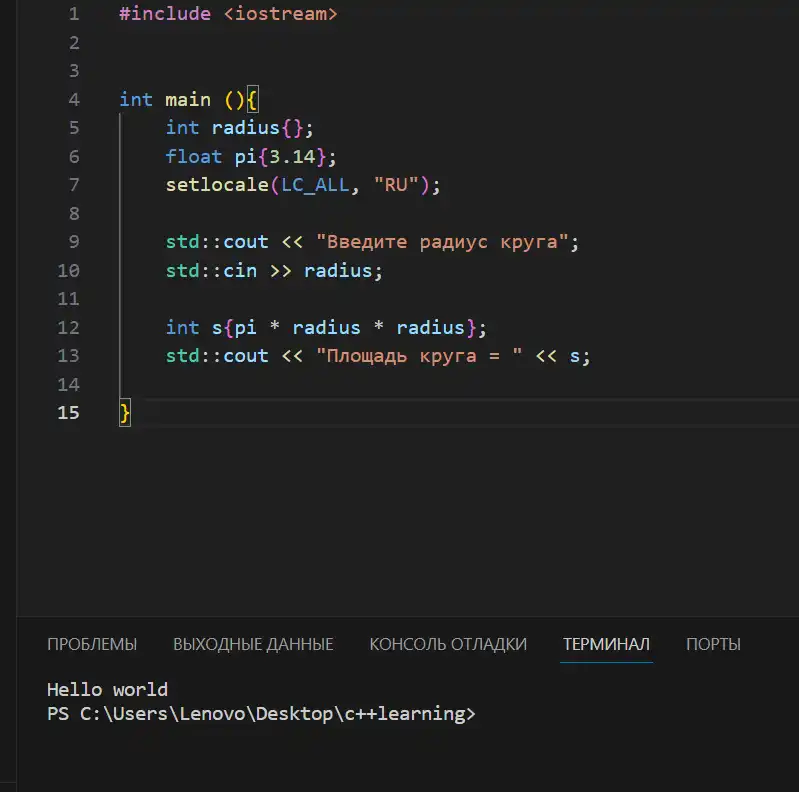This screenshot has height=792, width=799.
Task: Place cursor on '#include <iostream>' line
Action: click(x=228, y=14)
